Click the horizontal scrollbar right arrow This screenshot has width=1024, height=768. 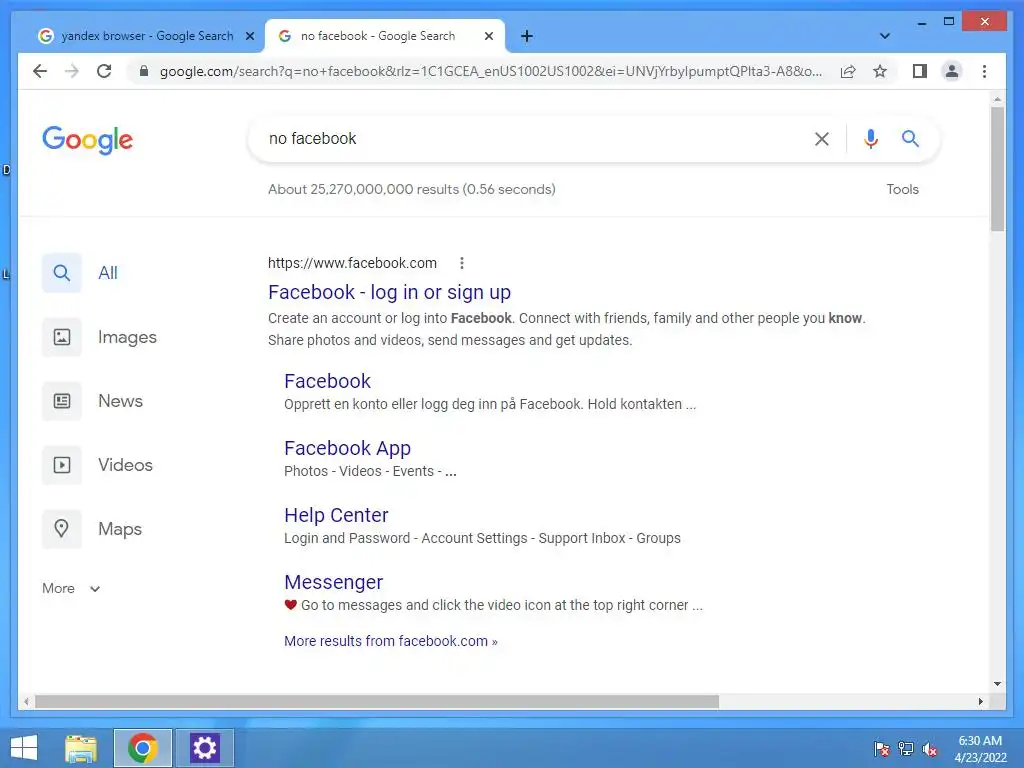click(x=980, y=701)
